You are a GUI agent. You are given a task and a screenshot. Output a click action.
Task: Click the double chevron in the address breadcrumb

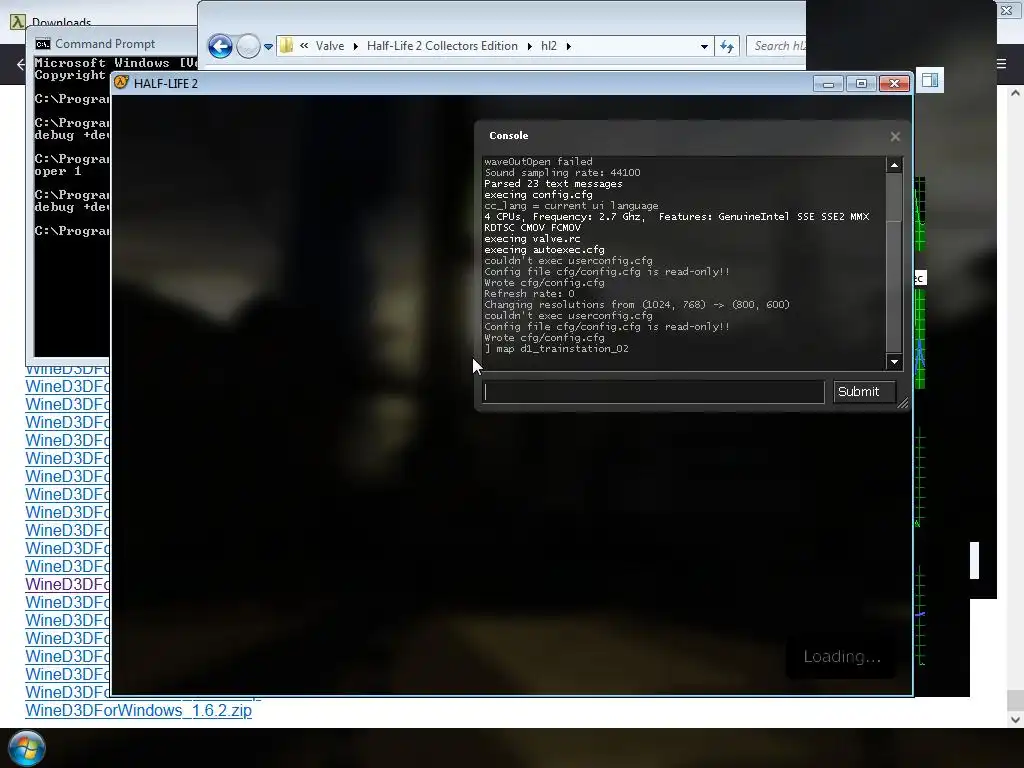point(304,46)
